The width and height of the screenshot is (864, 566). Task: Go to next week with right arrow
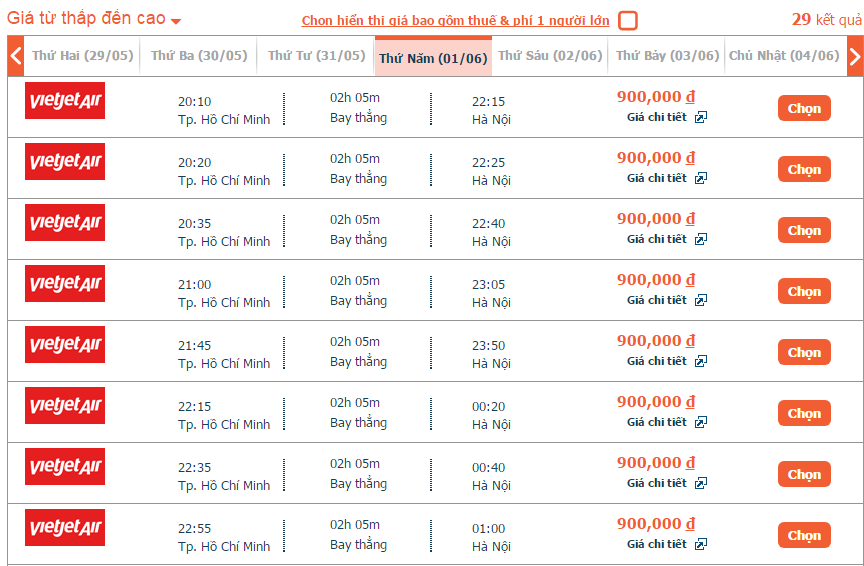point(855,56)
